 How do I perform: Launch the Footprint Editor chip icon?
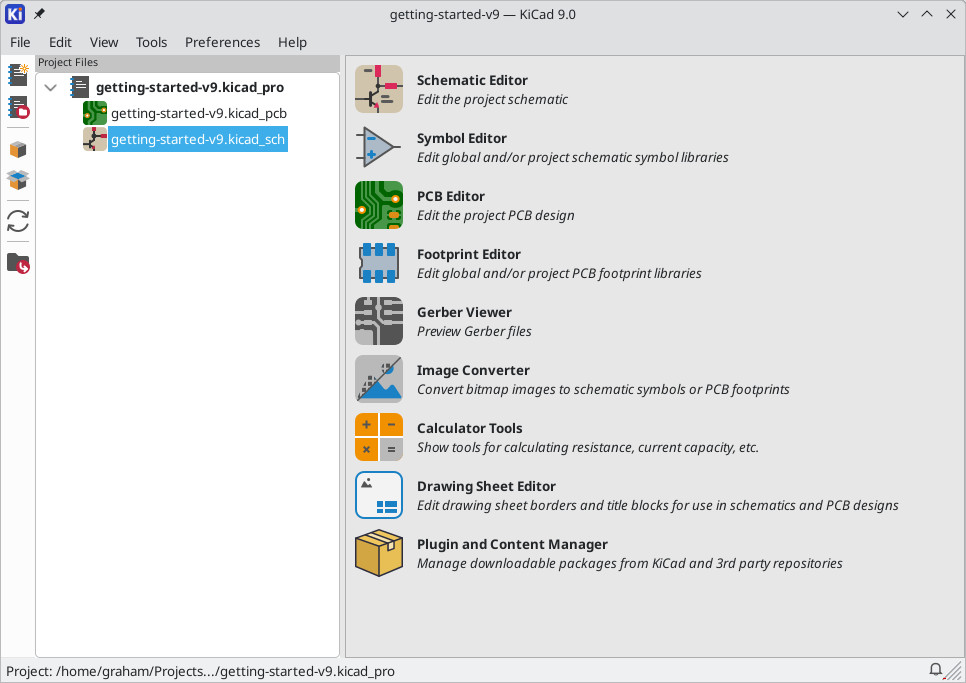tap(379, 263)
